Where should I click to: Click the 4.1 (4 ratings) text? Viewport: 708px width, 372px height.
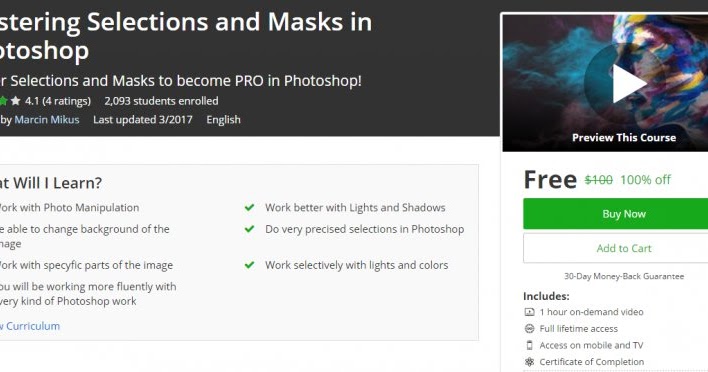click(58, 101)
